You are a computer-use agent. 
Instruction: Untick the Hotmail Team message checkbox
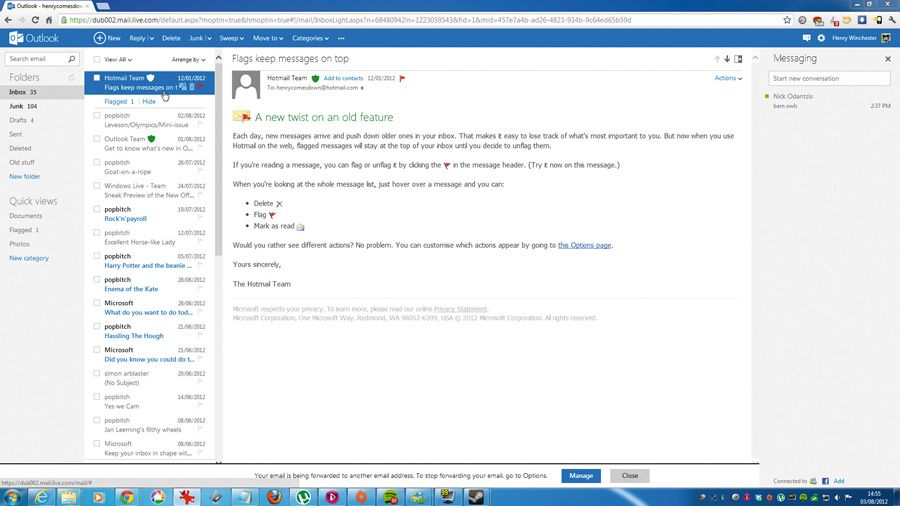pos(96,78)
